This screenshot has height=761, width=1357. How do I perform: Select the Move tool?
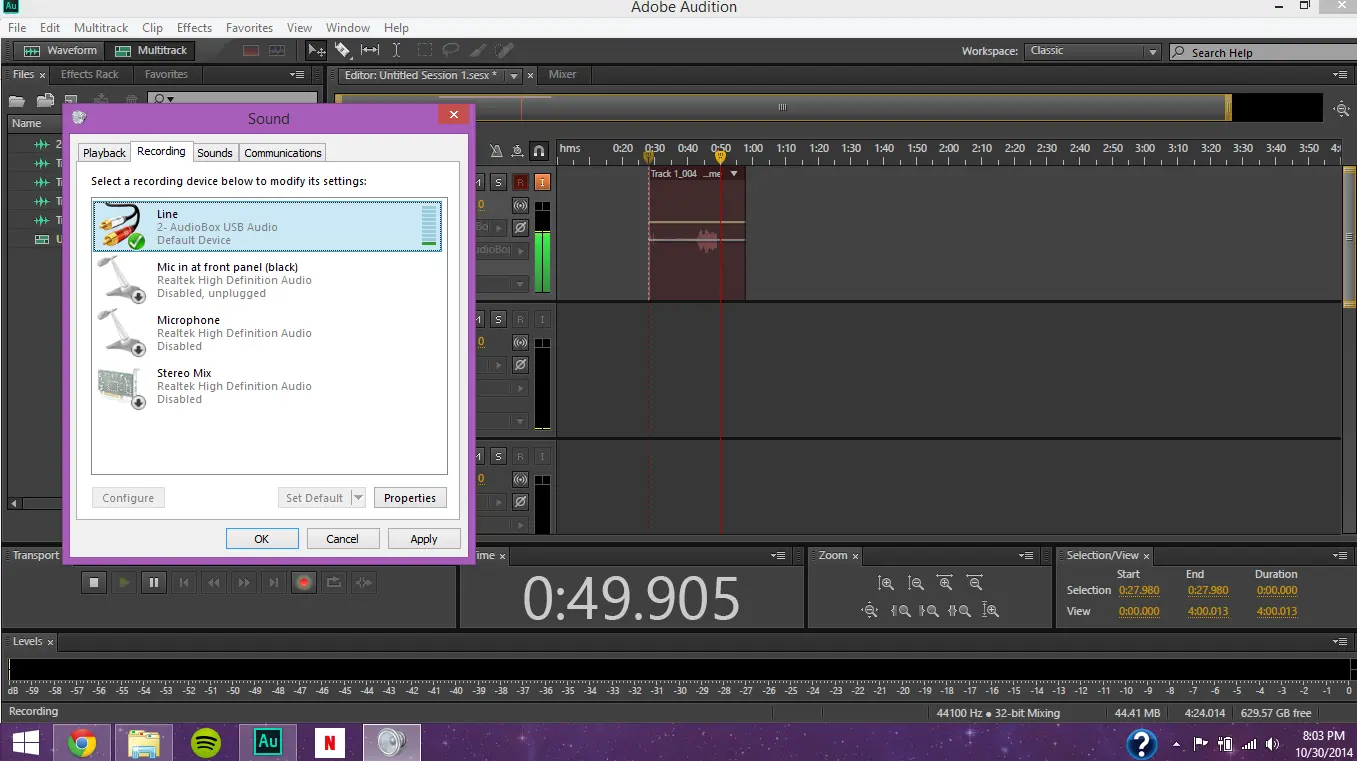tap(317, 50)
